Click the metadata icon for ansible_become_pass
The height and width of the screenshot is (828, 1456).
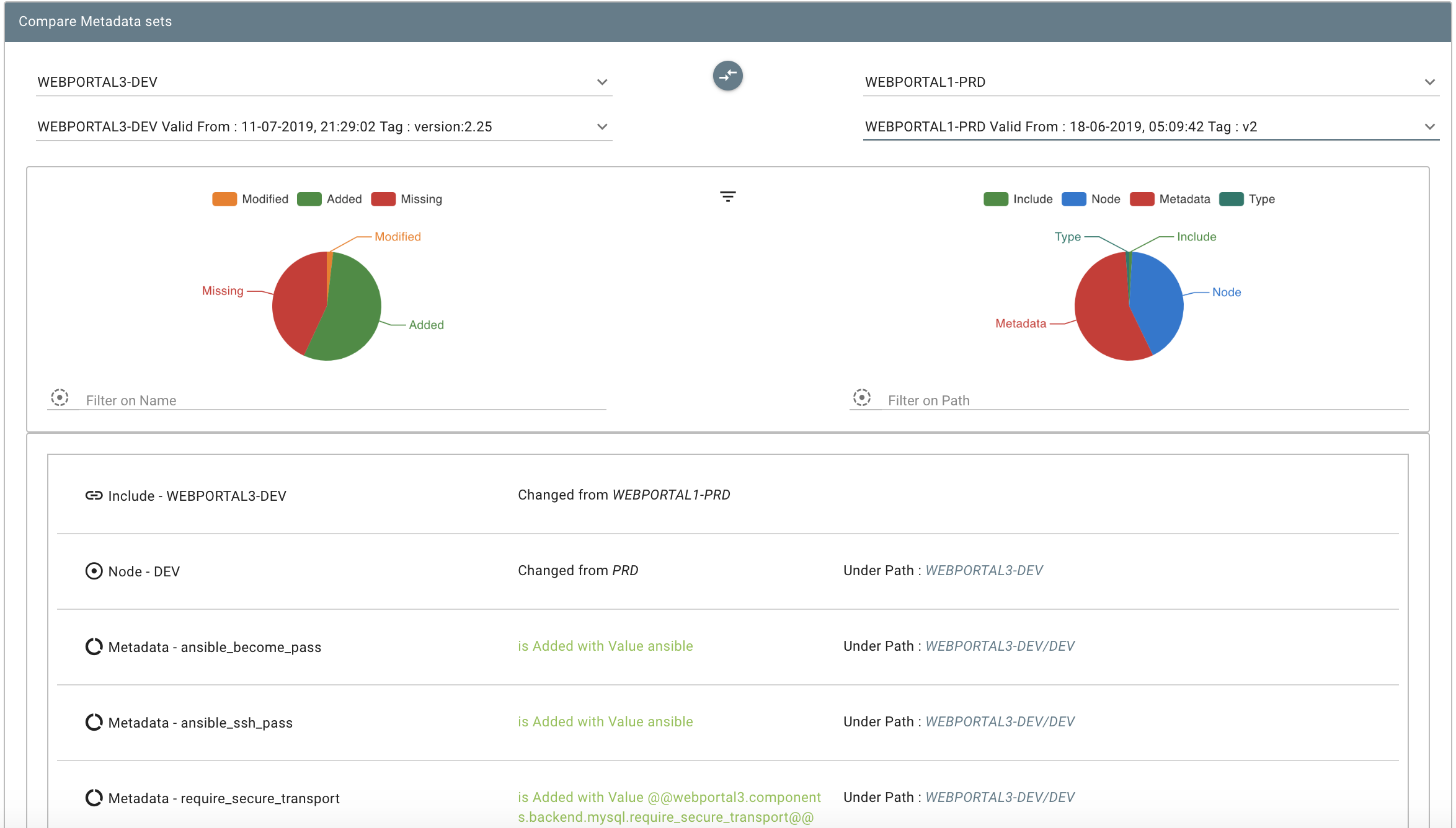[x=94, y=646]
